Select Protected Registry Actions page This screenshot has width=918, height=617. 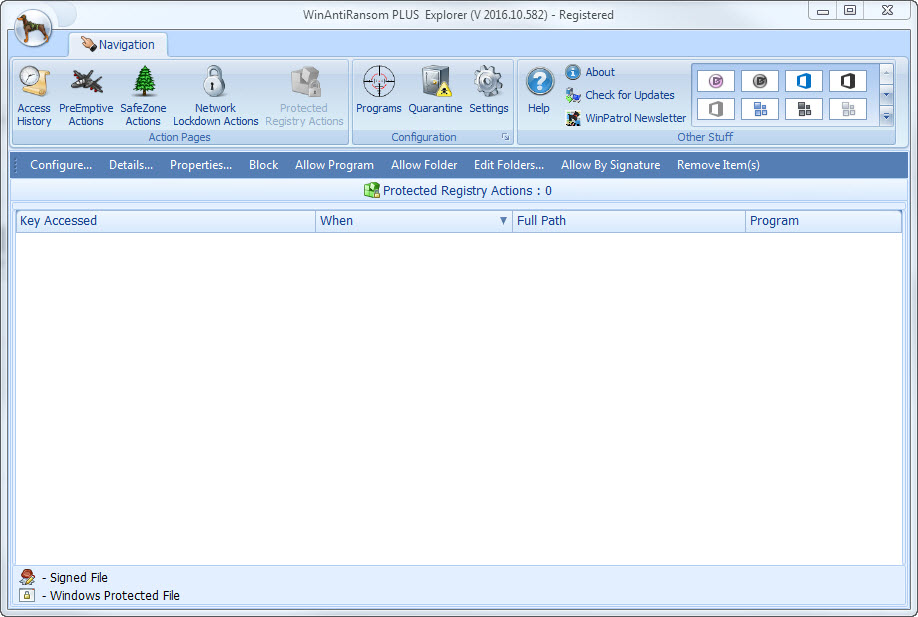(304, 97)
